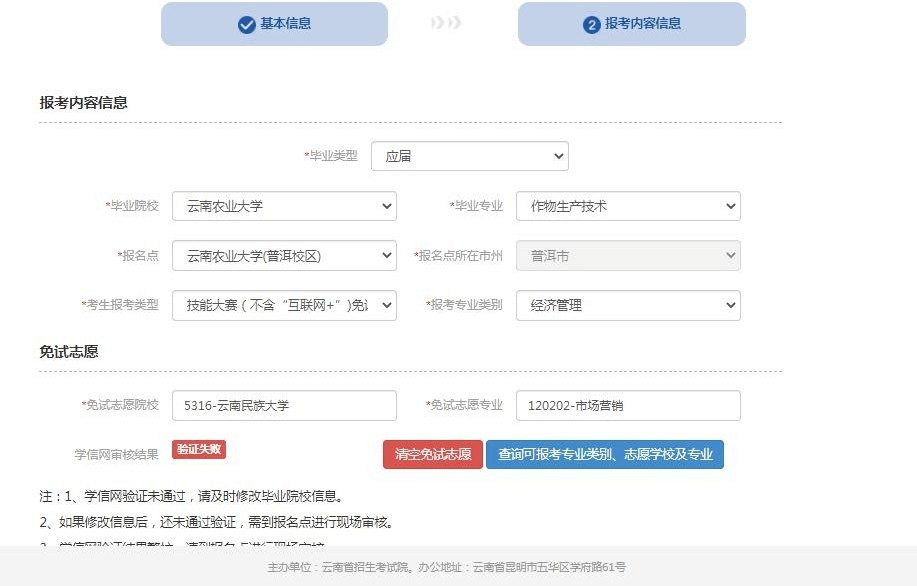Viewport: 917px width, 586px height.
Task: Click the chevron arrows between the steps
Action: 446,23
